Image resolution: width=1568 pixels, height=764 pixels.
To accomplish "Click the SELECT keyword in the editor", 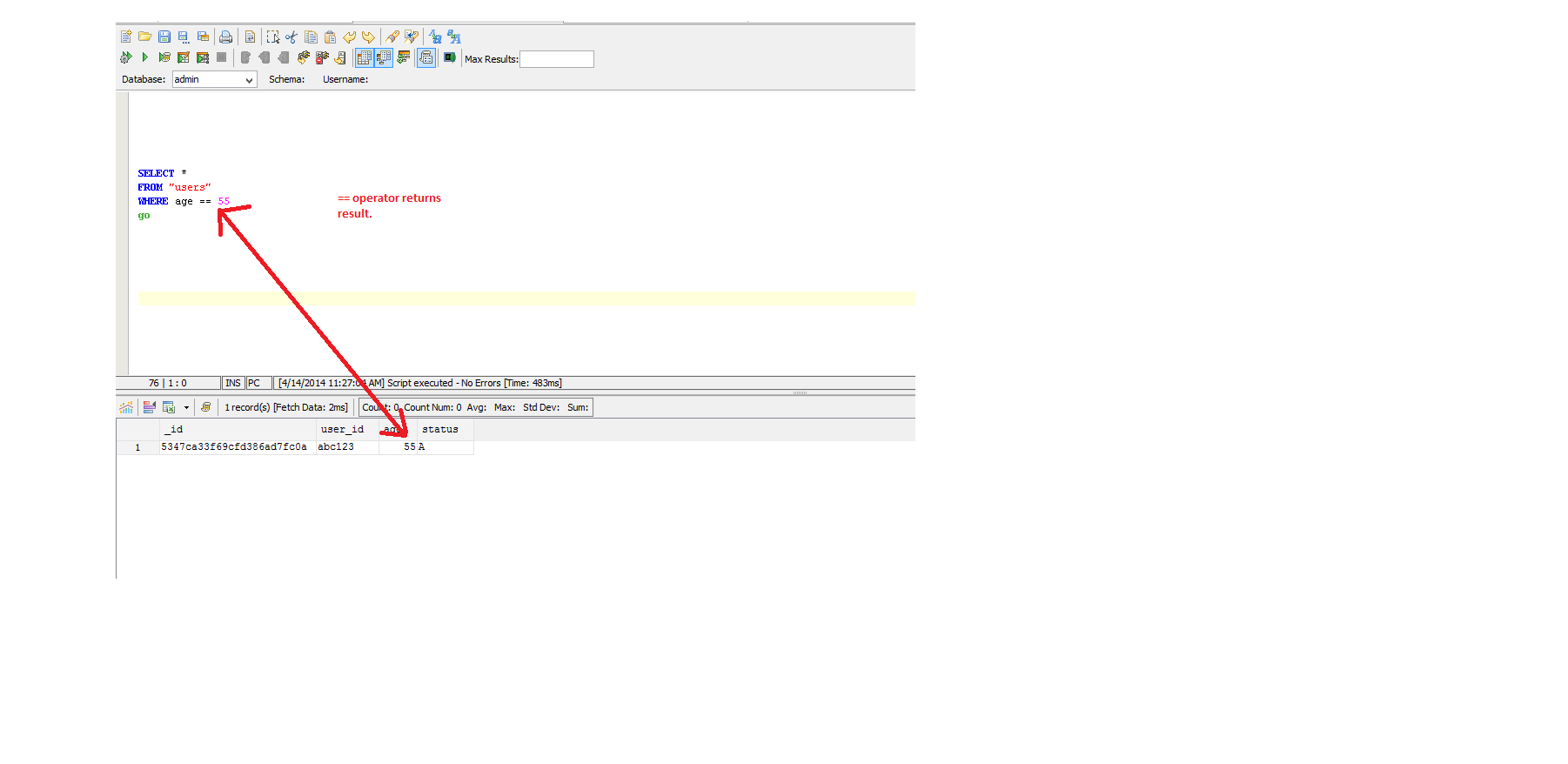I will (156, 173).
